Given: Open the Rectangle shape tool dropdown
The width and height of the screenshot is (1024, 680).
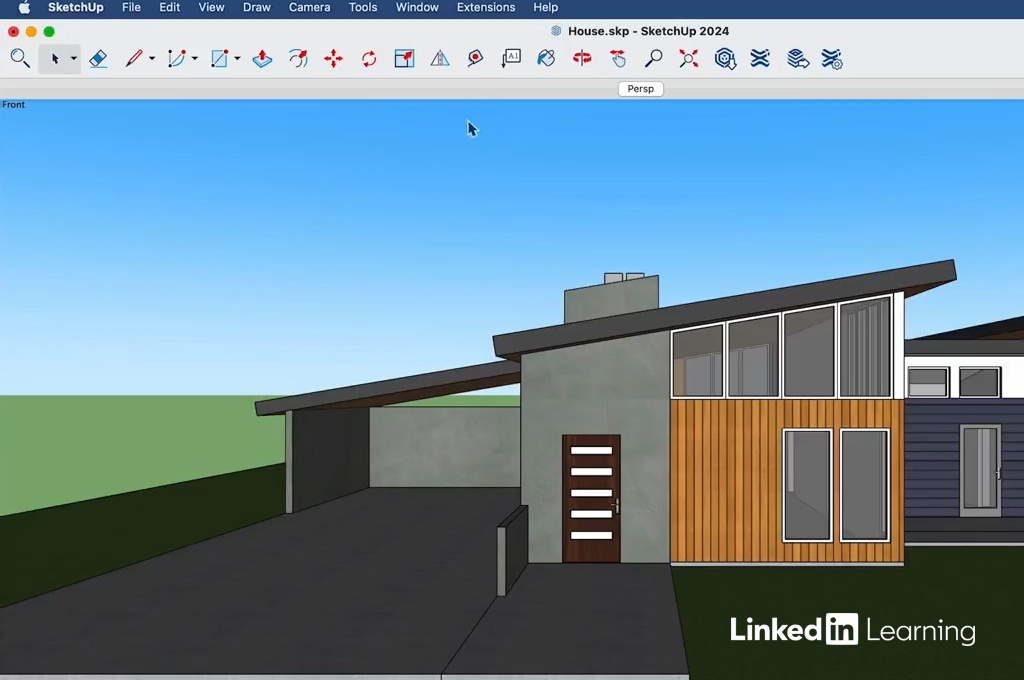Looking at the screenshot, I should [237, 59].
